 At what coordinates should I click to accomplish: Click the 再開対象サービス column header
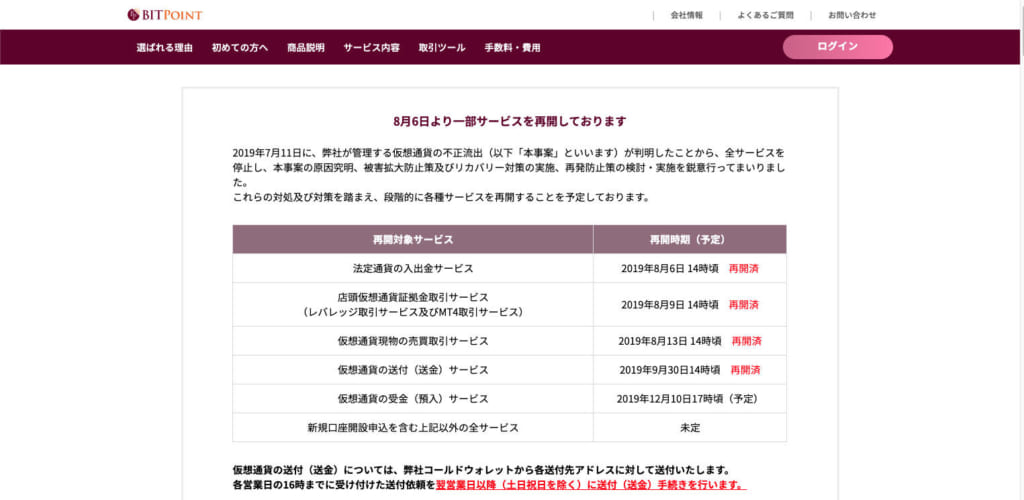coord(412,240)
